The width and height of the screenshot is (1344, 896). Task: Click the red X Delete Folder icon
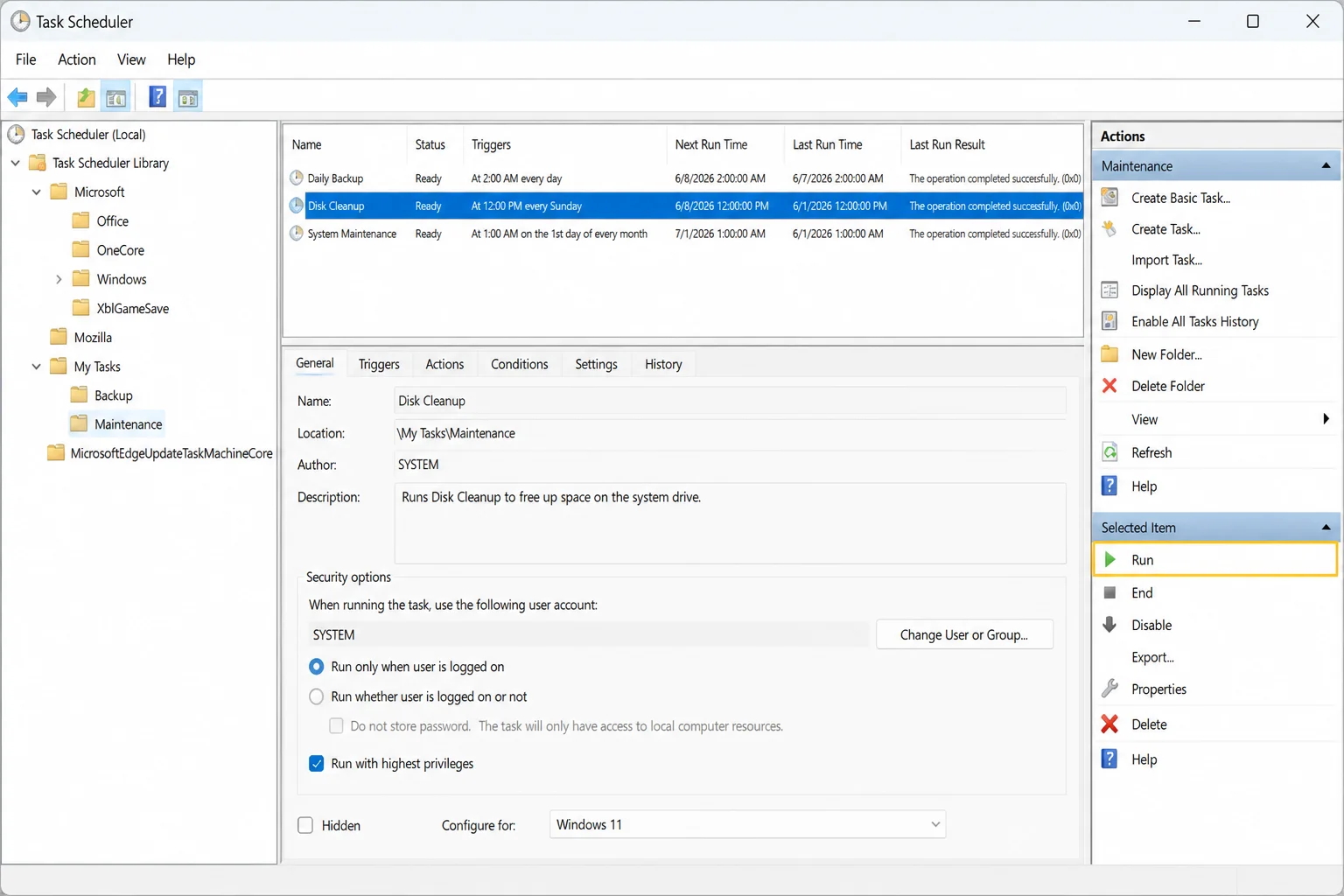(1109, 386)
